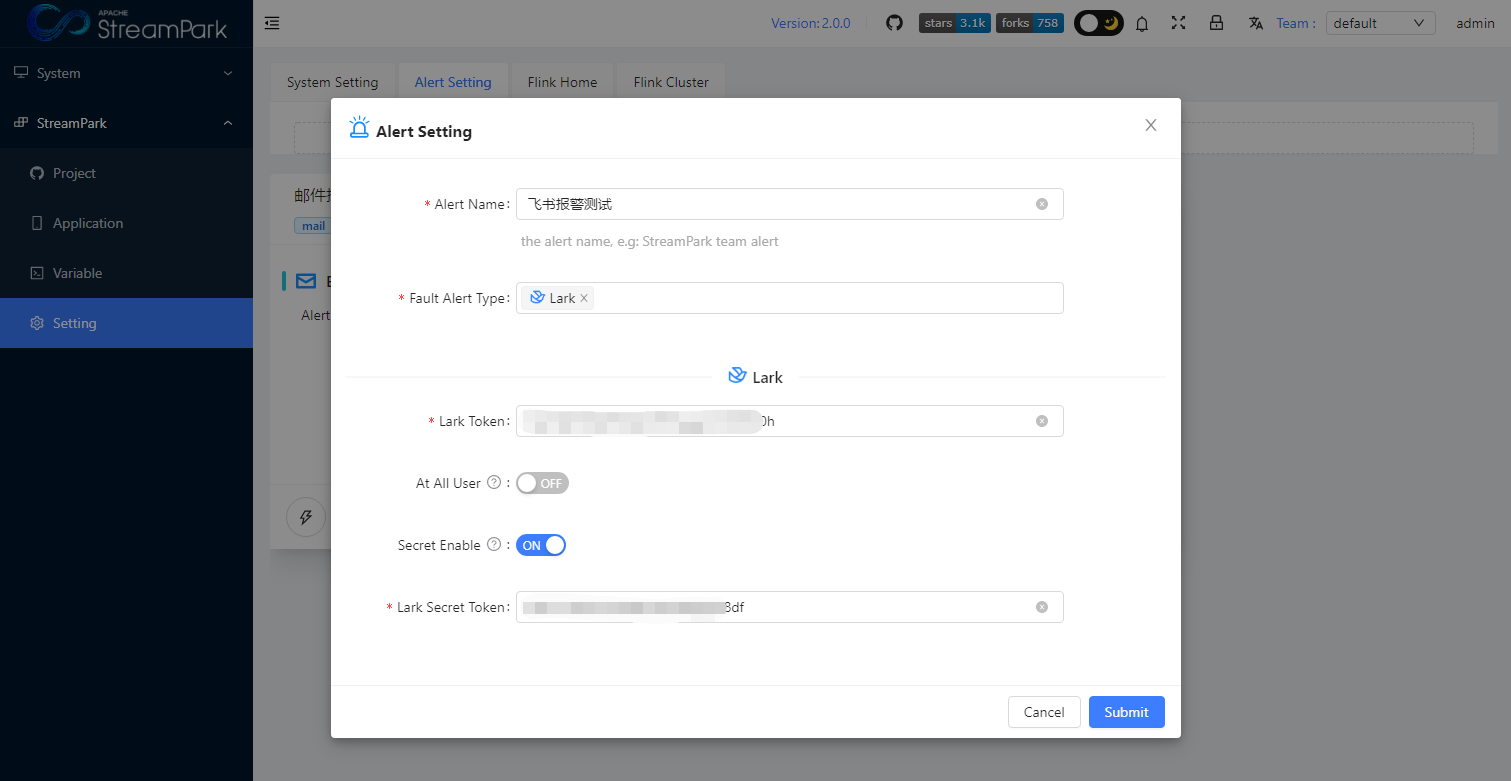Cancel the Alert Setting dialog
Screen dimensions: 1511x781
click(1044, 712)
